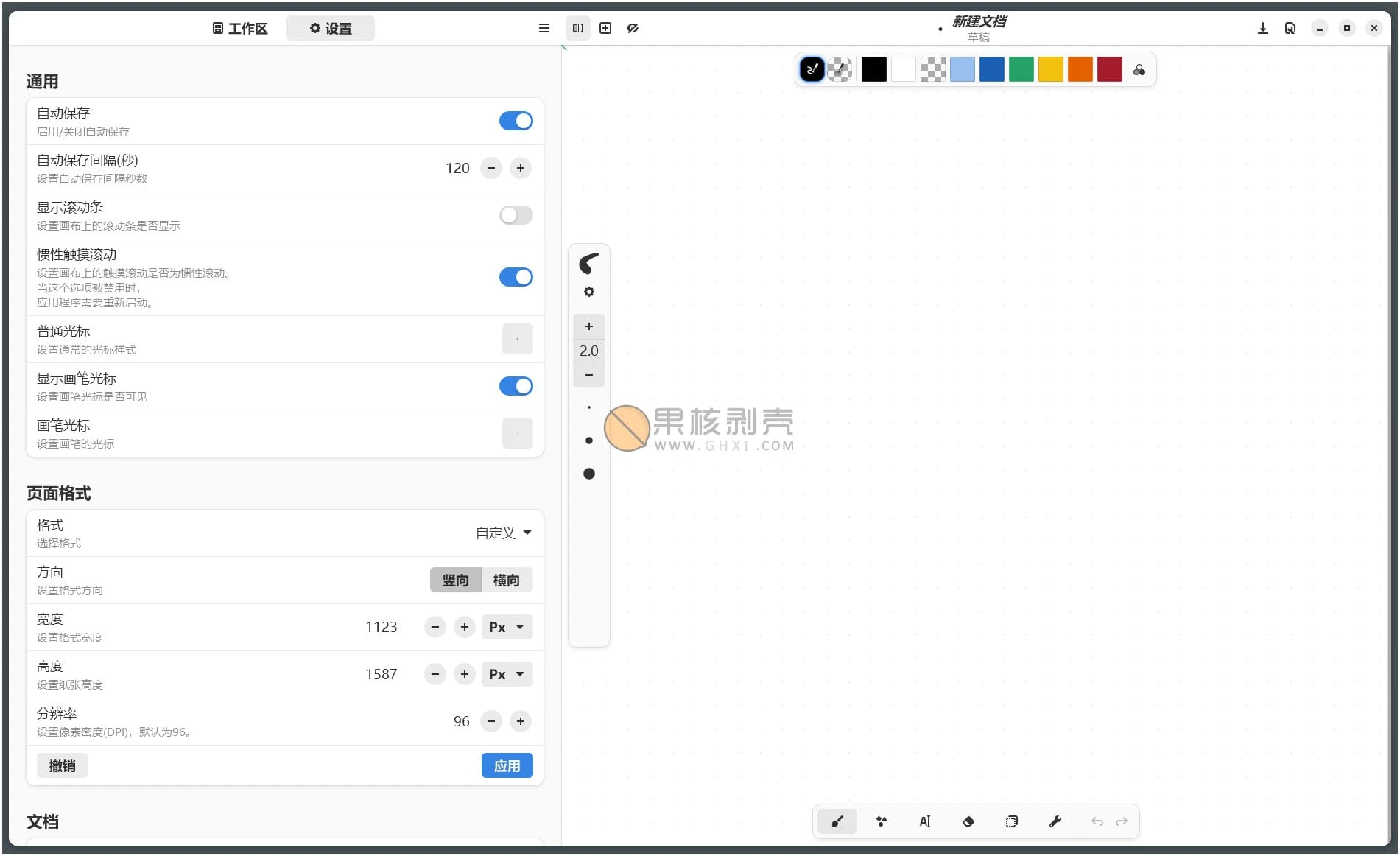
Task: Select the Shaper tool in bottom toolbar
Action: [881, 821]
